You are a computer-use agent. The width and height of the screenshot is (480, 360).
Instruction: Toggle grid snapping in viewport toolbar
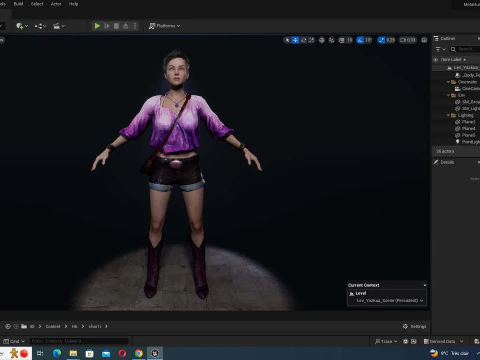(342, 40)
